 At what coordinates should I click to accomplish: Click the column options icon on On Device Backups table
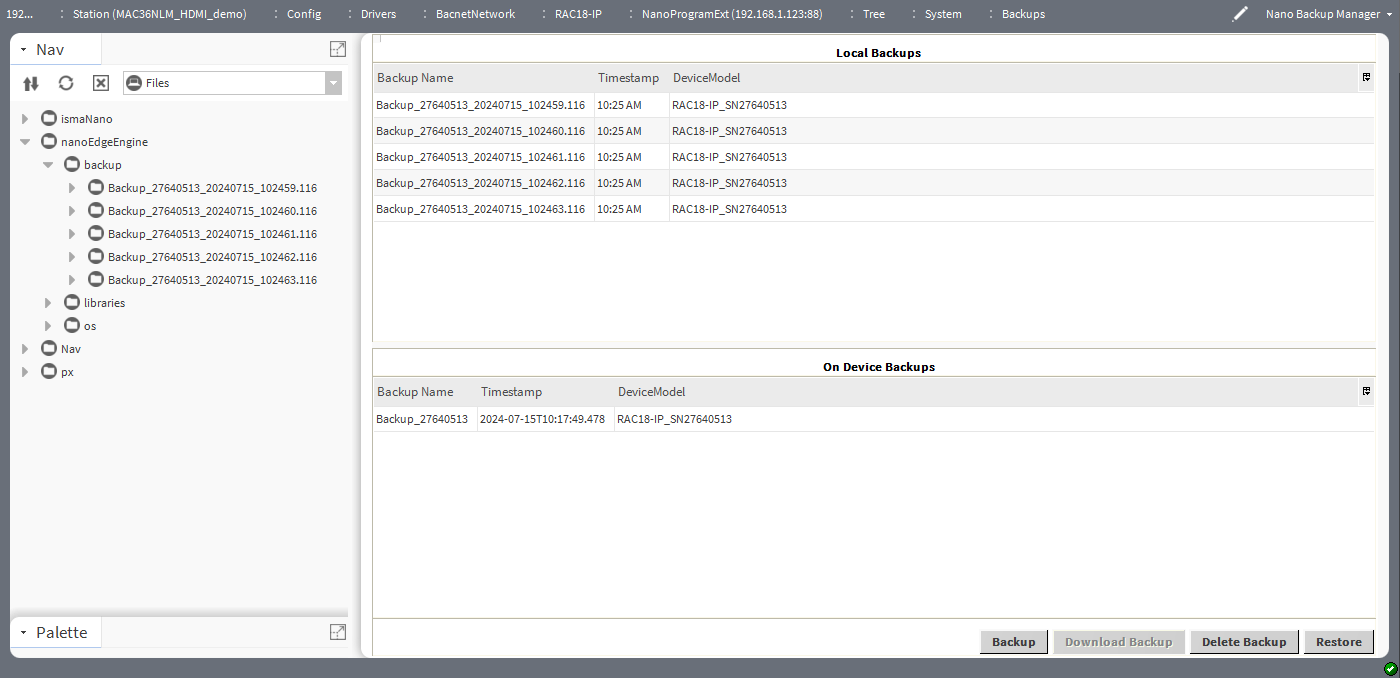click(1365, 391)
